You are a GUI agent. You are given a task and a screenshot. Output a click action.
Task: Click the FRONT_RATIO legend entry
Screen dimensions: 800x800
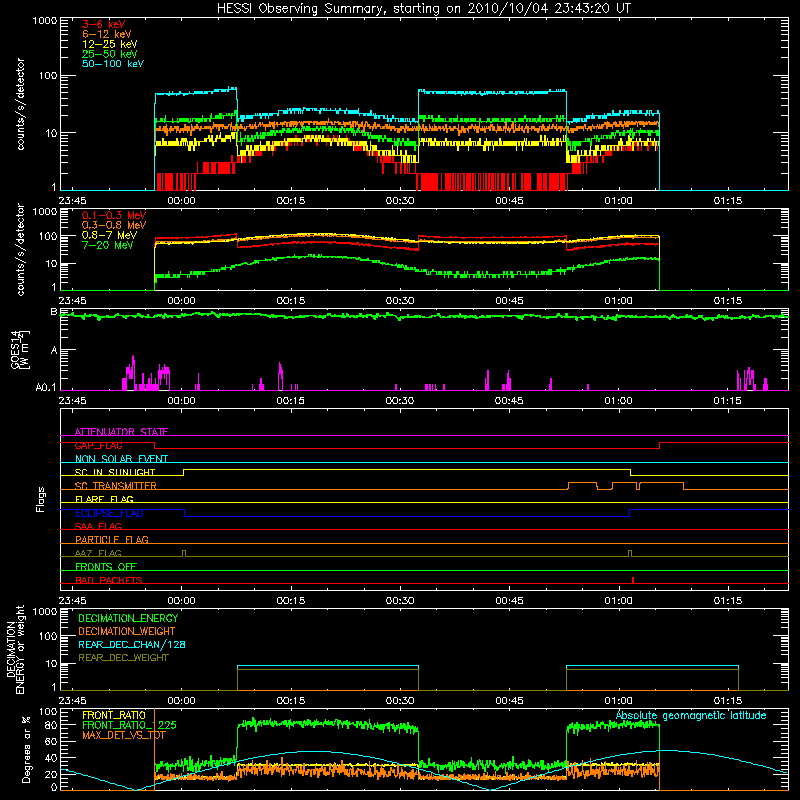coord(114,715)
